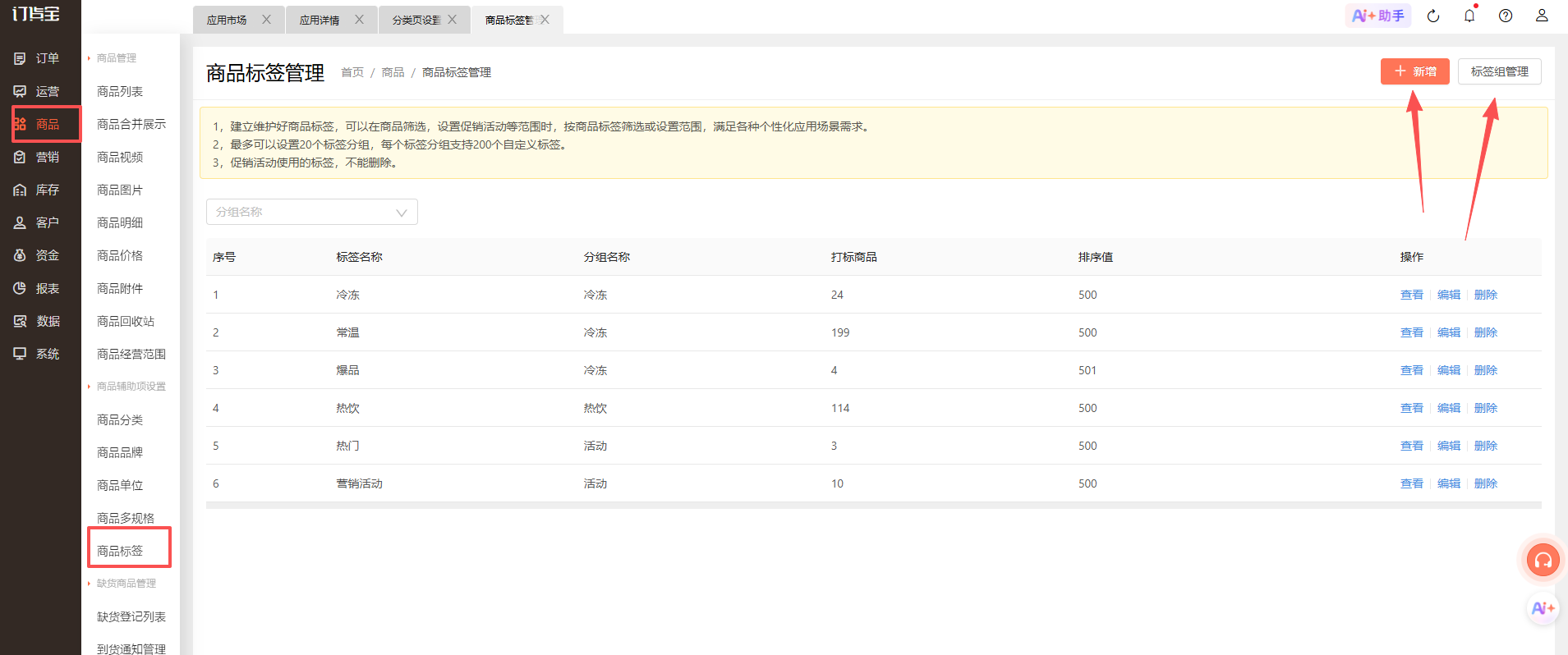The width and height of the screenshot is (1568, 655).
Task: Close the 应用市场 tab
Action: pos(266,20)
